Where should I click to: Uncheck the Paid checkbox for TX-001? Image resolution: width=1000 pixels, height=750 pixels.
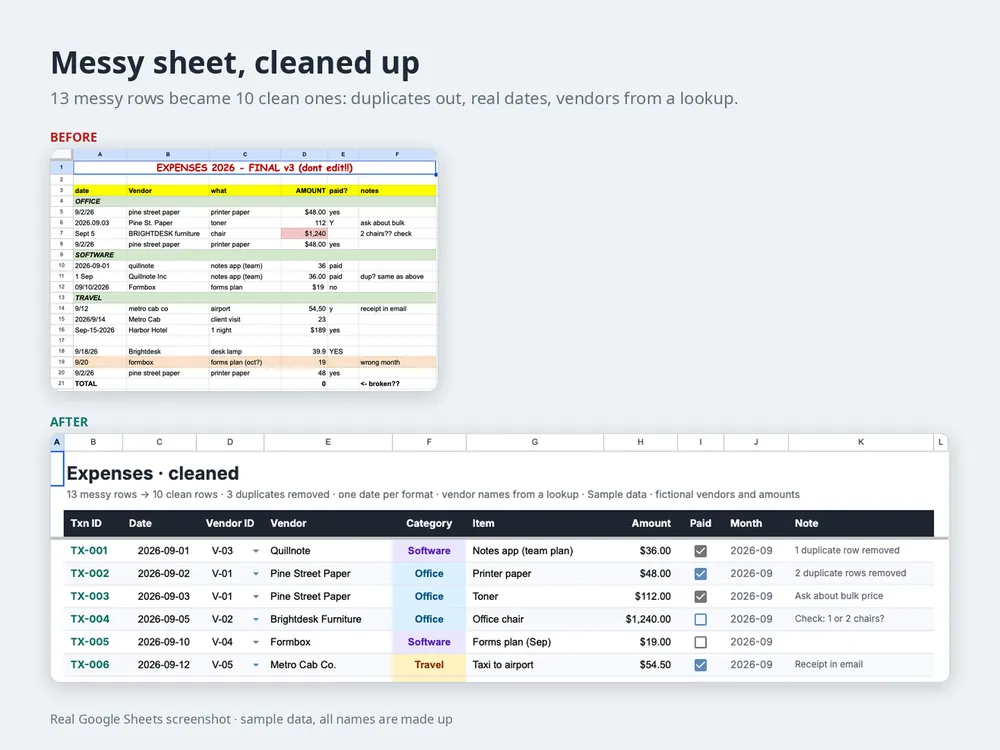point(700,551)
